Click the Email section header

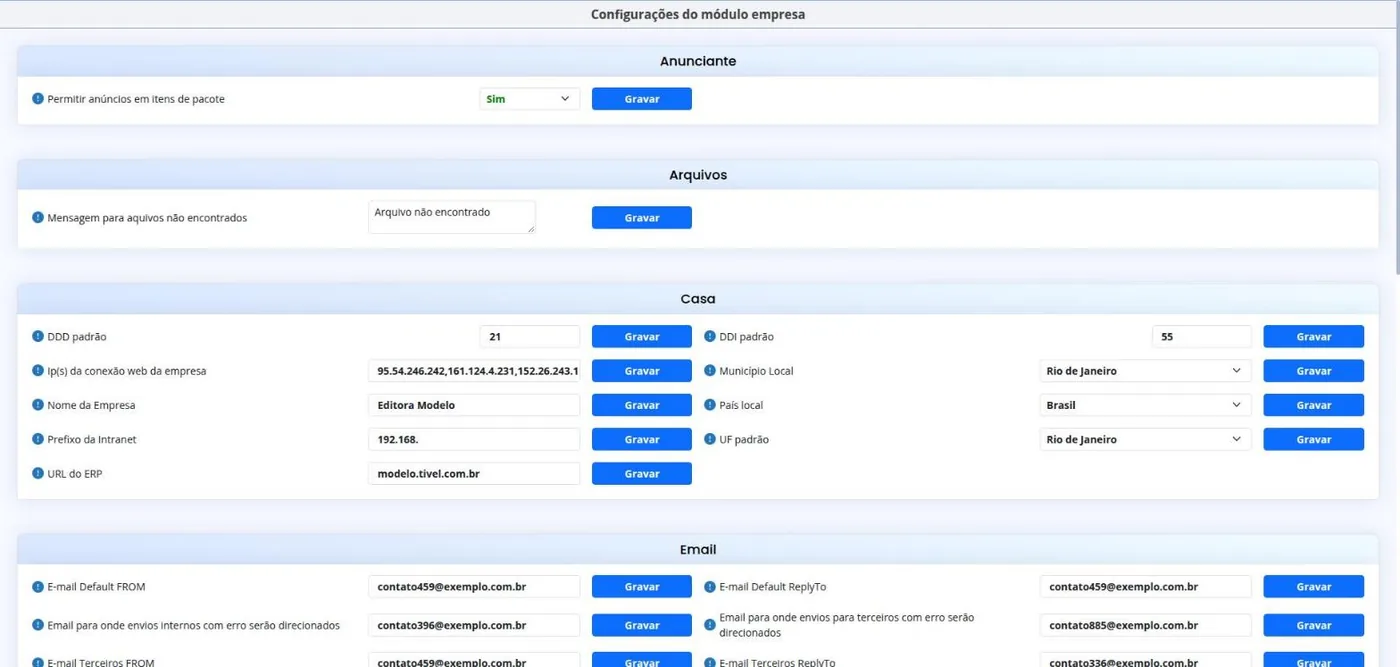(x=698, y=549)
